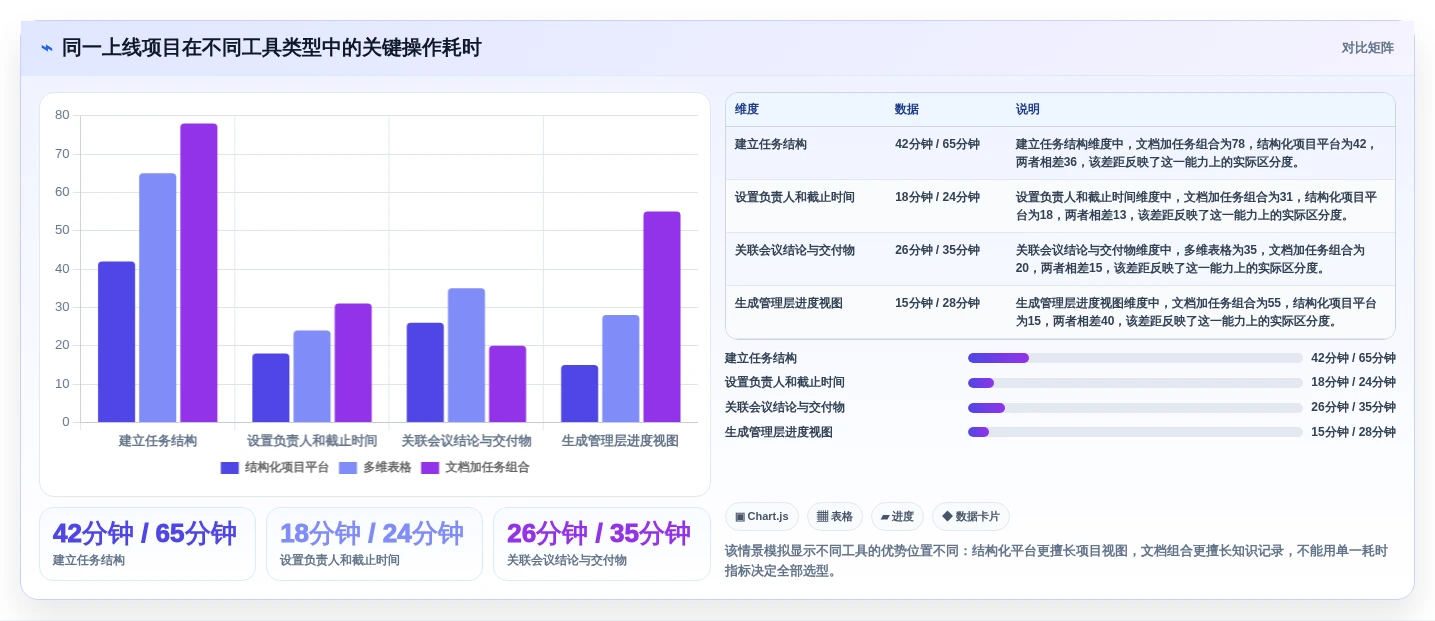Click the 表格 tag chip
This screenshot has width=1435, height=621.
coord(835,517)
